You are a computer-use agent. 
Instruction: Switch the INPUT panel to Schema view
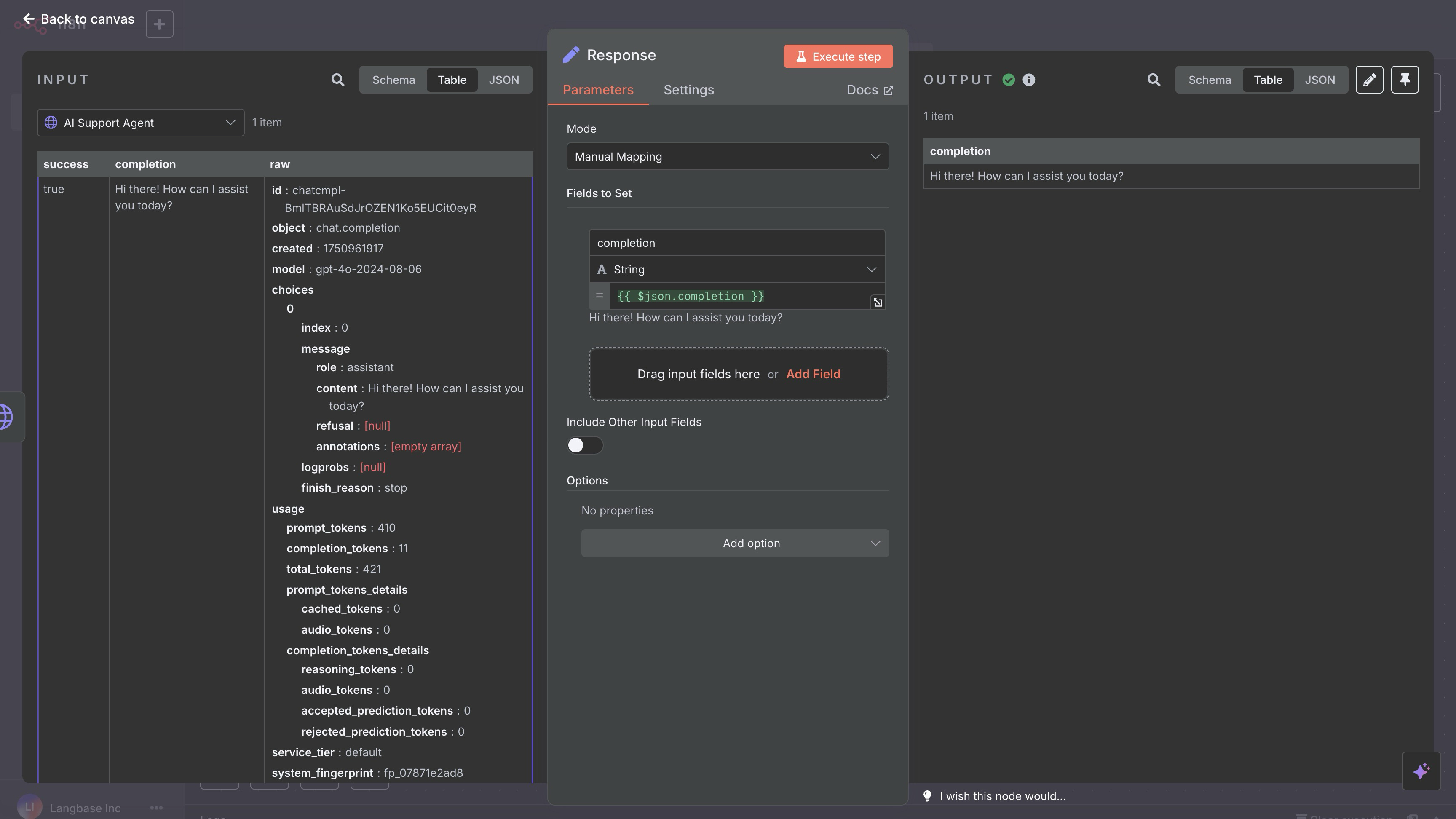[393, 80]
